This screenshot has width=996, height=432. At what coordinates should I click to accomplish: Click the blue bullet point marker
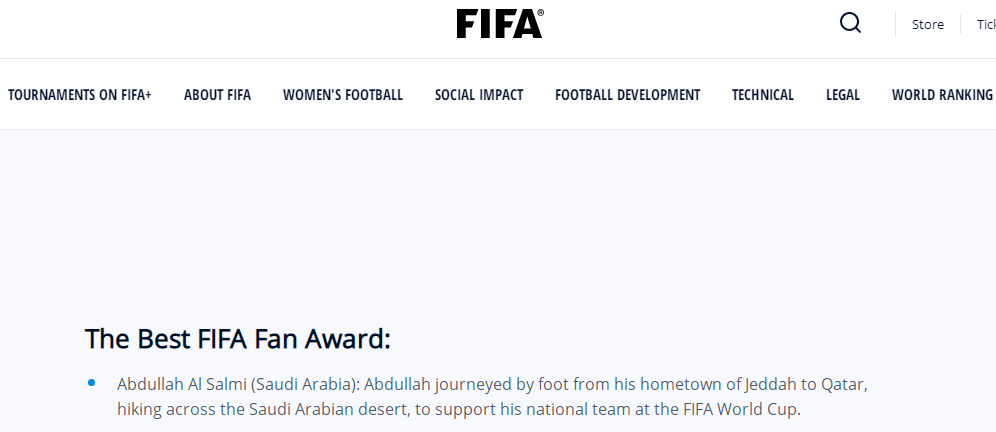(92, 383)
